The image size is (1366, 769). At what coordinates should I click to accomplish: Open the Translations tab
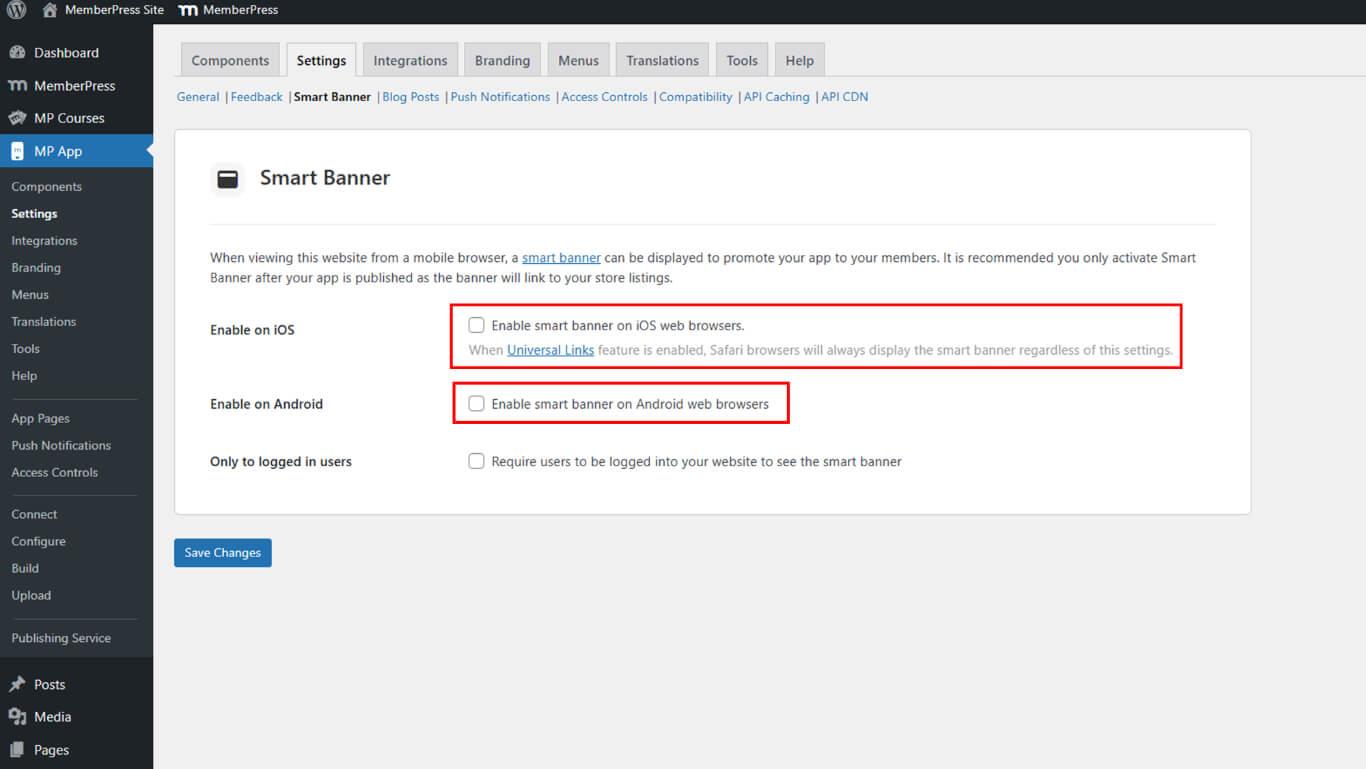coord(662,61)
